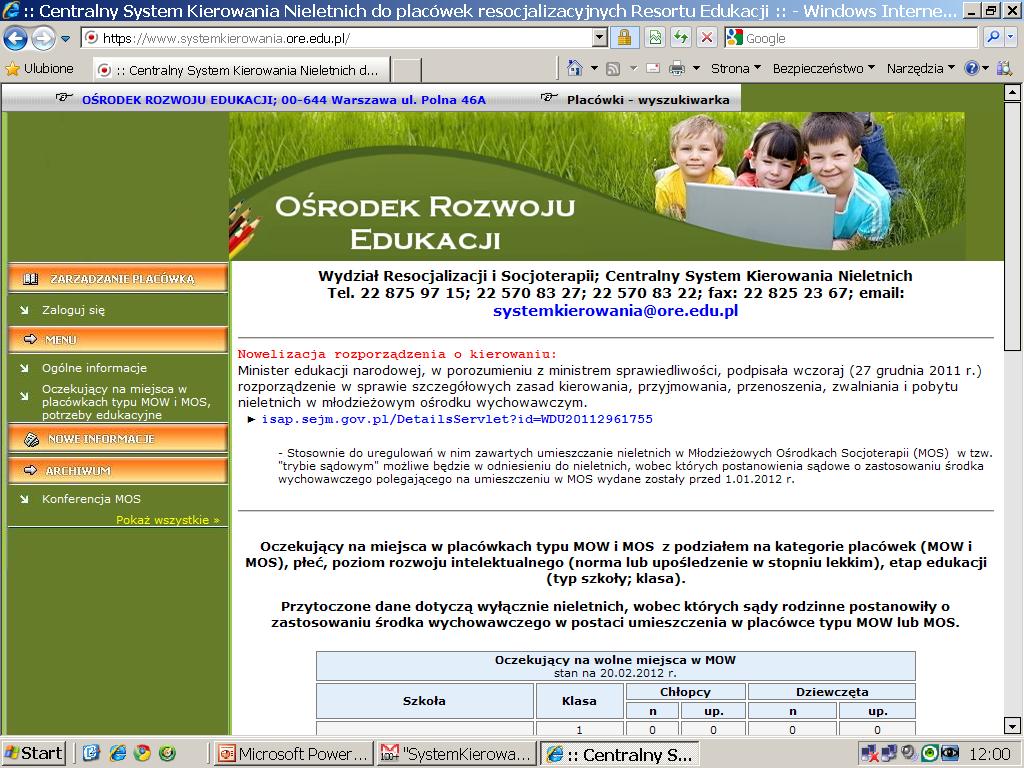Expand the Help icon dropdown arrow
The width and height of the screenshot is (1024, 768).
point(985,68)
